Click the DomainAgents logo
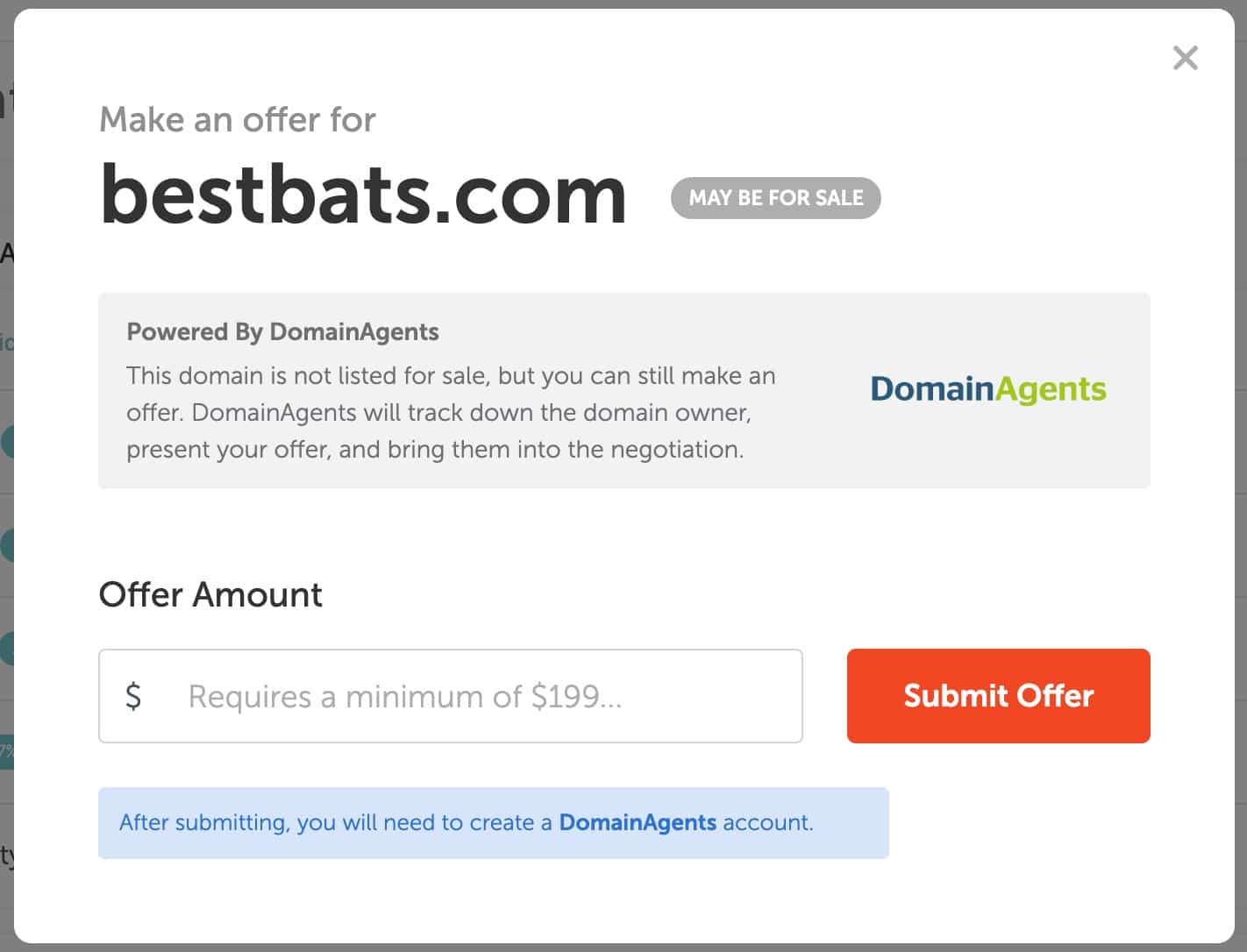 click(x=987, y=389)
